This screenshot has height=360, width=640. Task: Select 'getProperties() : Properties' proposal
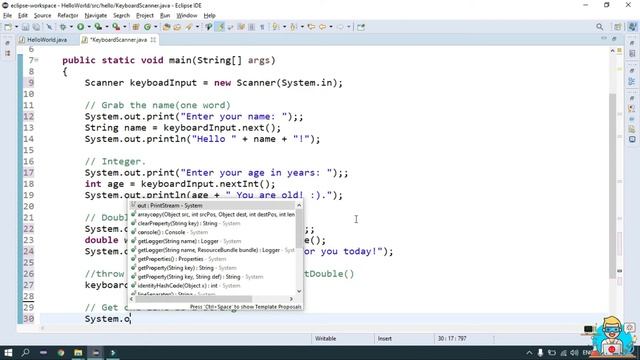[x=212, y=259]
